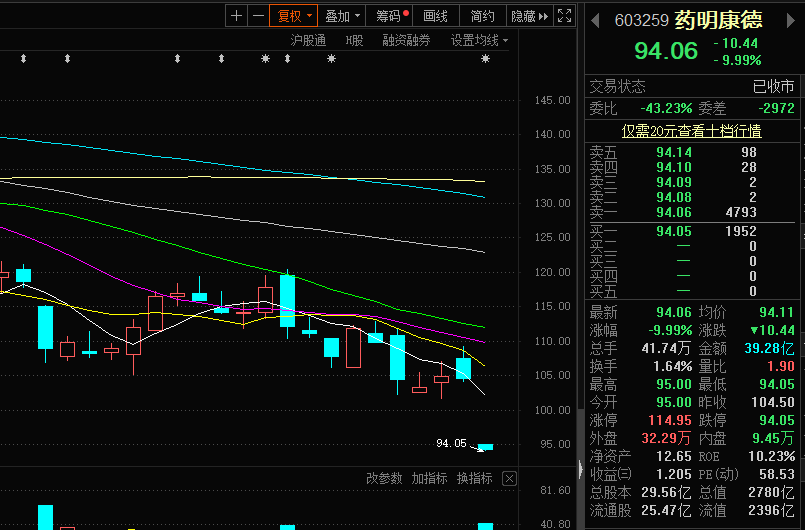
Task: Click the 卖一 price 94.06
Action: pos(674,212)
